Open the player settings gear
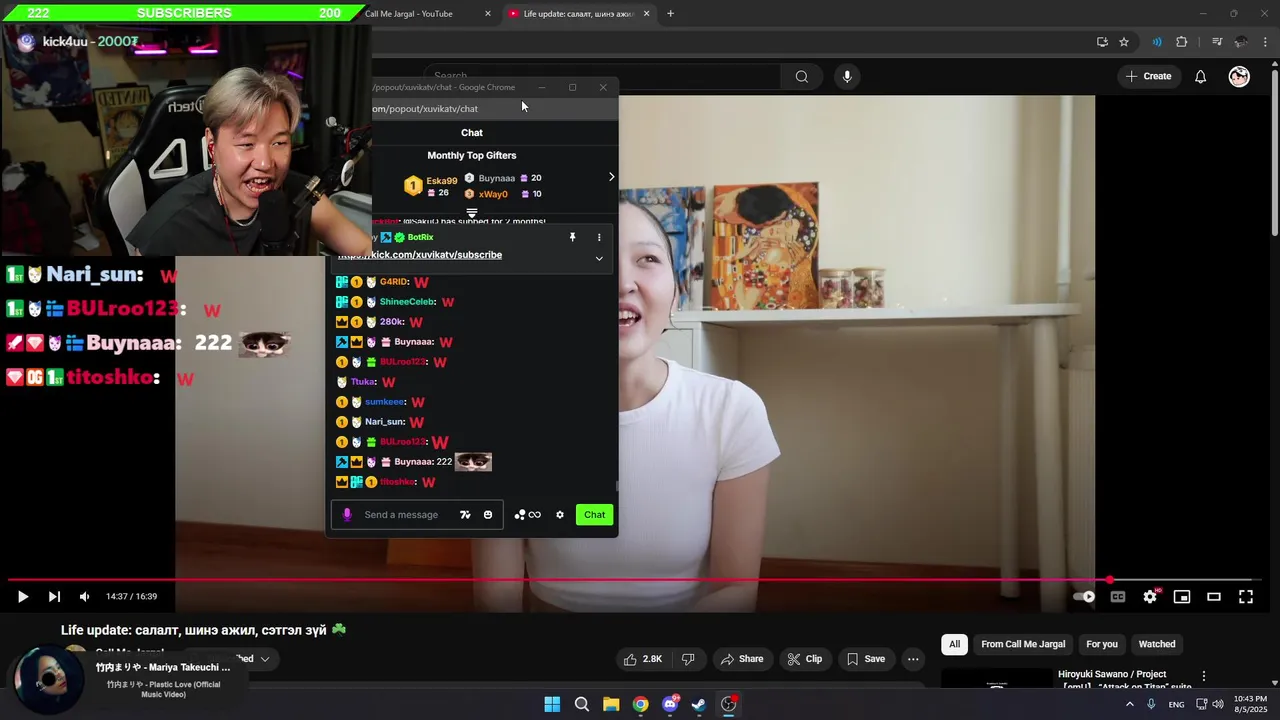The height and width of the screenshot is (720, 1280). pyautogui.click(x=1150, y=597)
